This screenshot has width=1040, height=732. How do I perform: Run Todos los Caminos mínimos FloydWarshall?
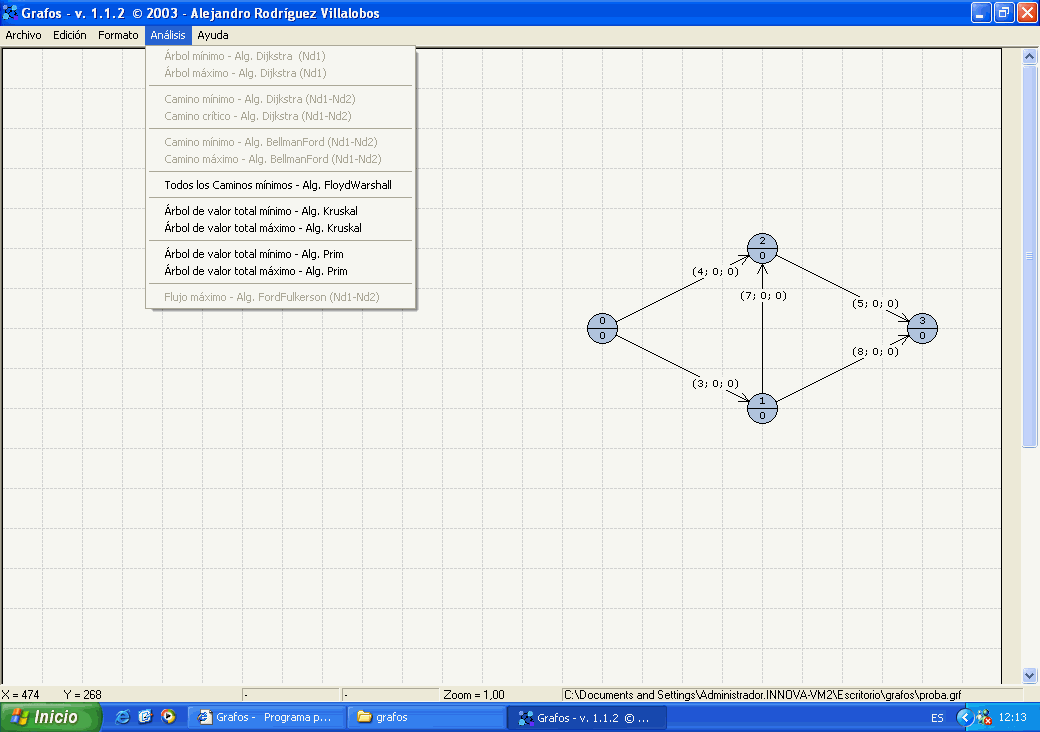278,185
